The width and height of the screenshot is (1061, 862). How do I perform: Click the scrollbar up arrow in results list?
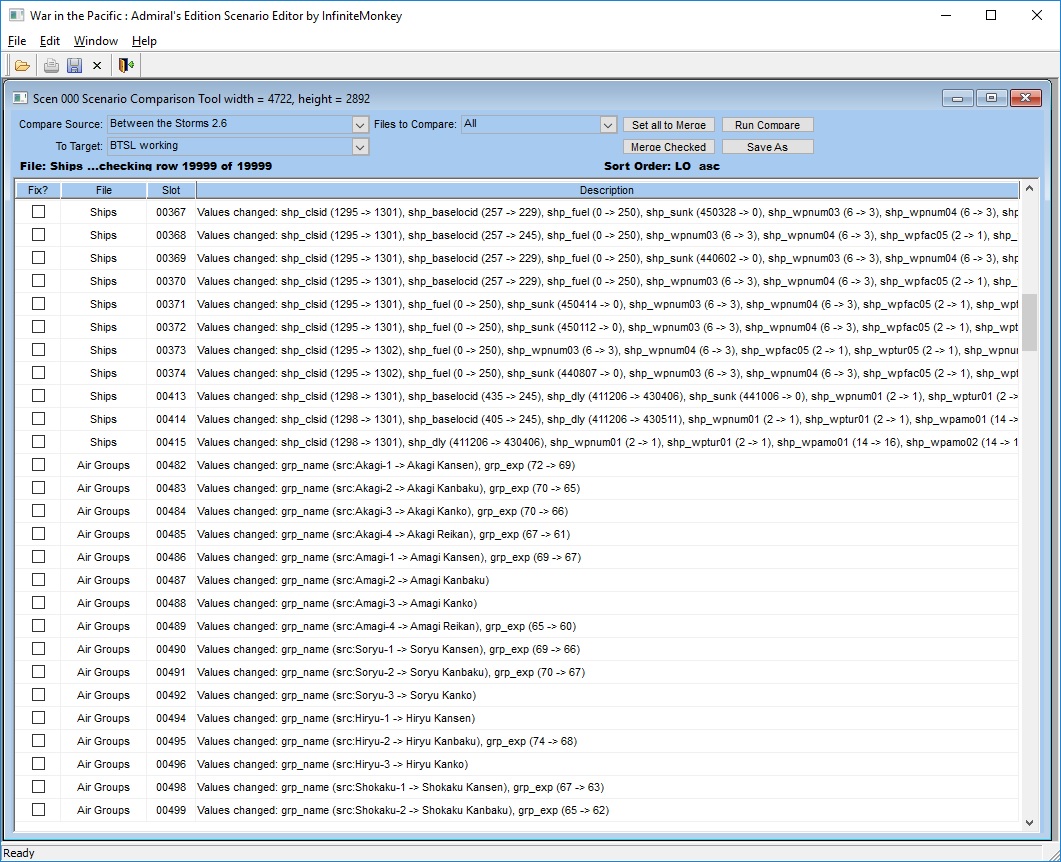point(1029,188)
